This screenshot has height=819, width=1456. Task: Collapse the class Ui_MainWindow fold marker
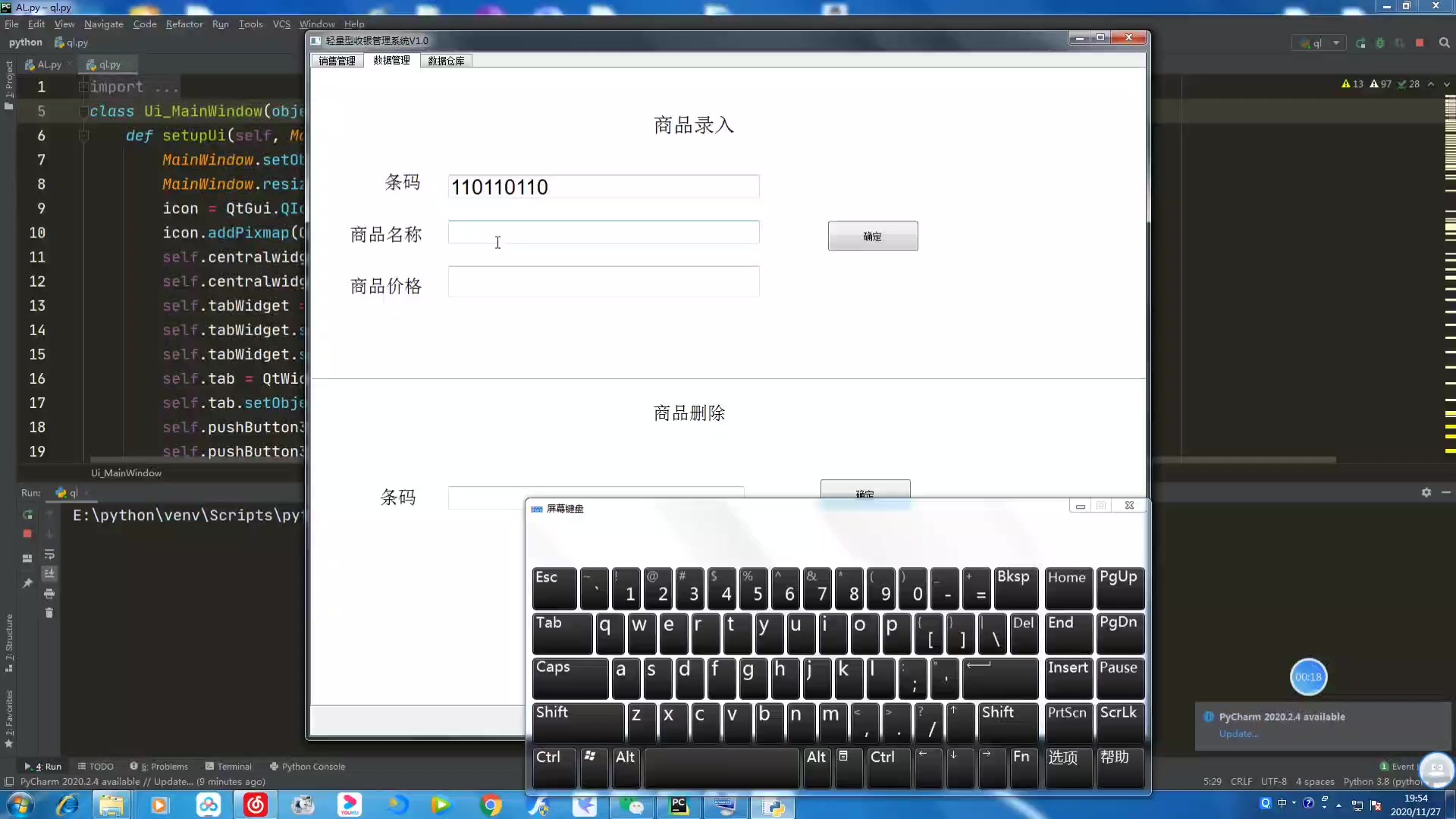point(83,111)
